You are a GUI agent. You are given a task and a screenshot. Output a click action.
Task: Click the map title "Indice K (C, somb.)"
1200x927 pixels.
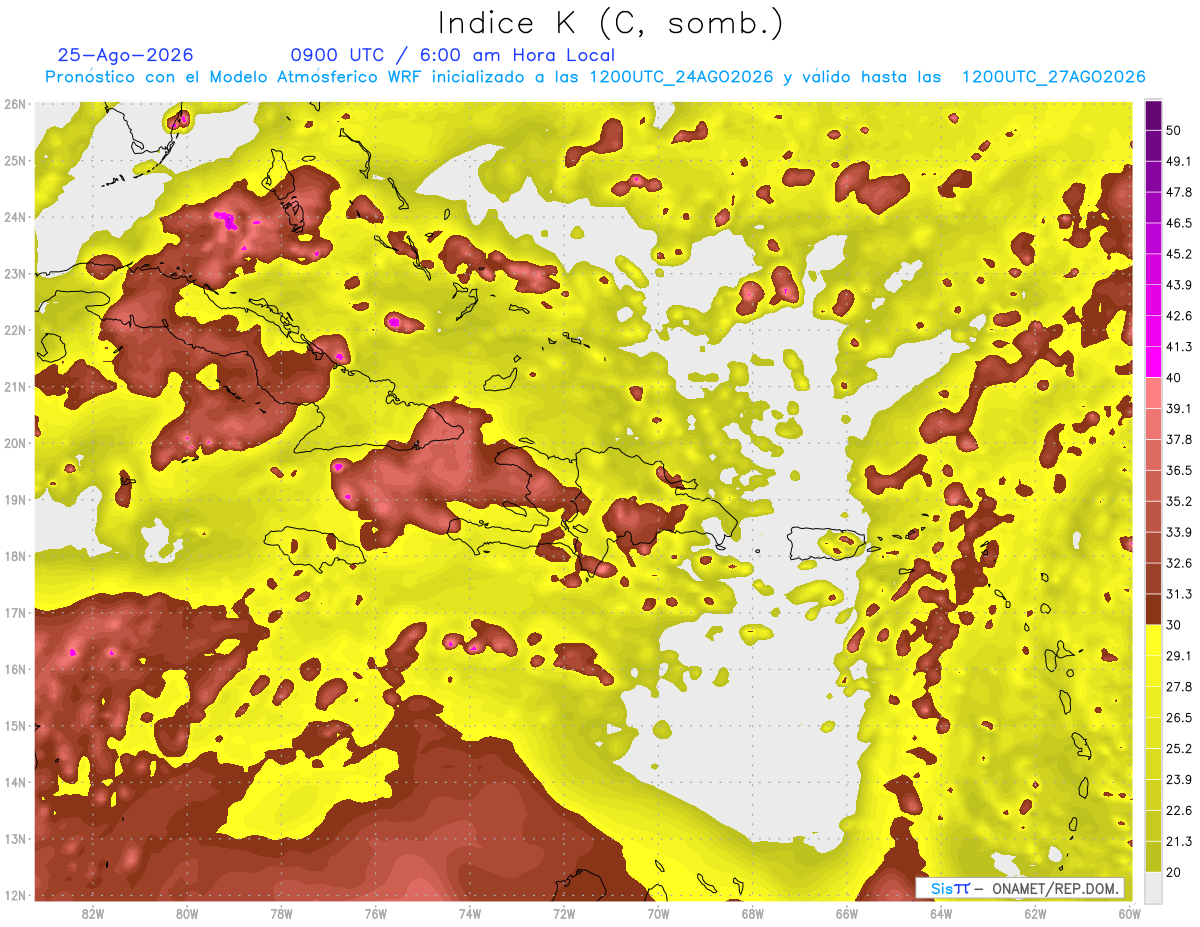pyautogui.click(x=610, y=24)
